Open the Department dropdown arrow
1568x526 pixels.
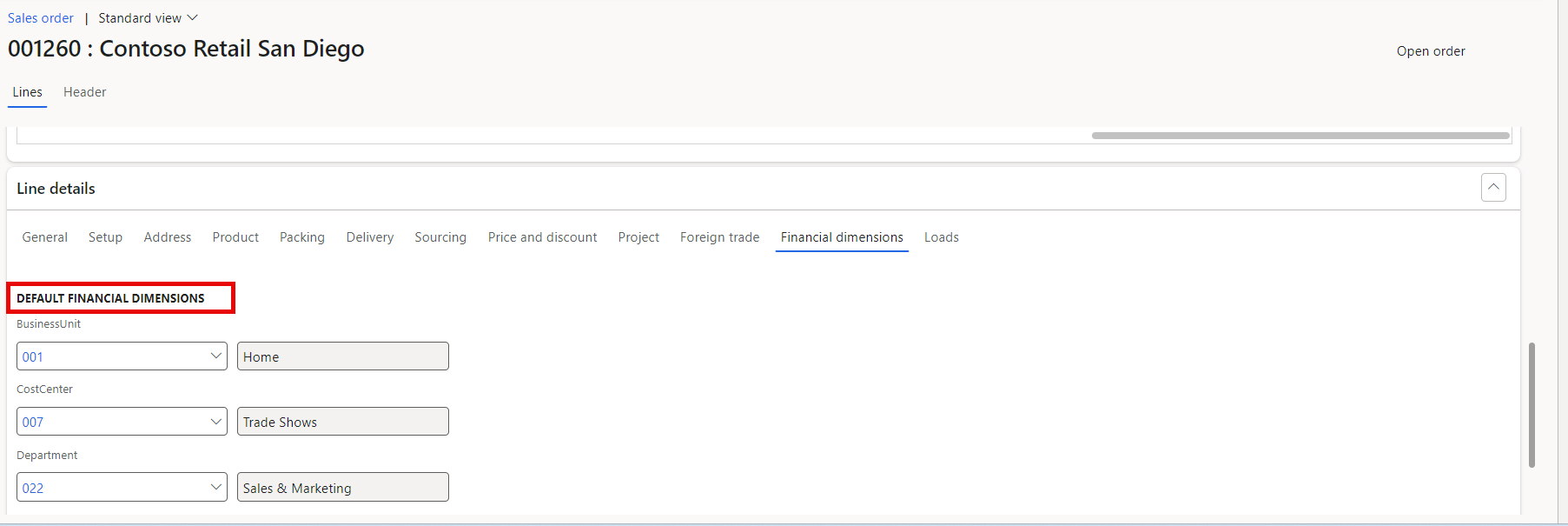click(x=215, y=488)
